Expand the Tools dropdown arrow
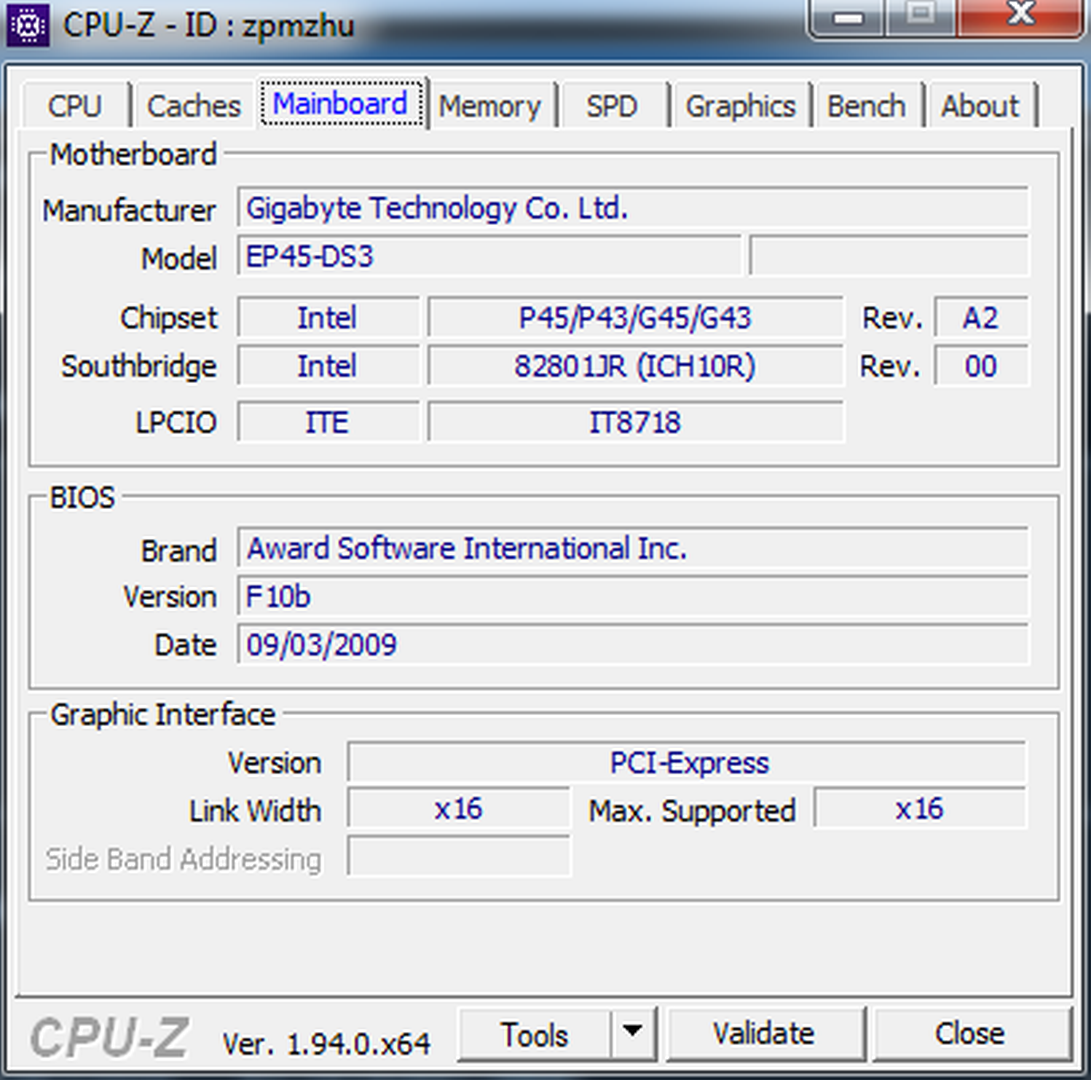Image resolution: width=1091 pixels, height=1080 pixels. point(632,1034)
